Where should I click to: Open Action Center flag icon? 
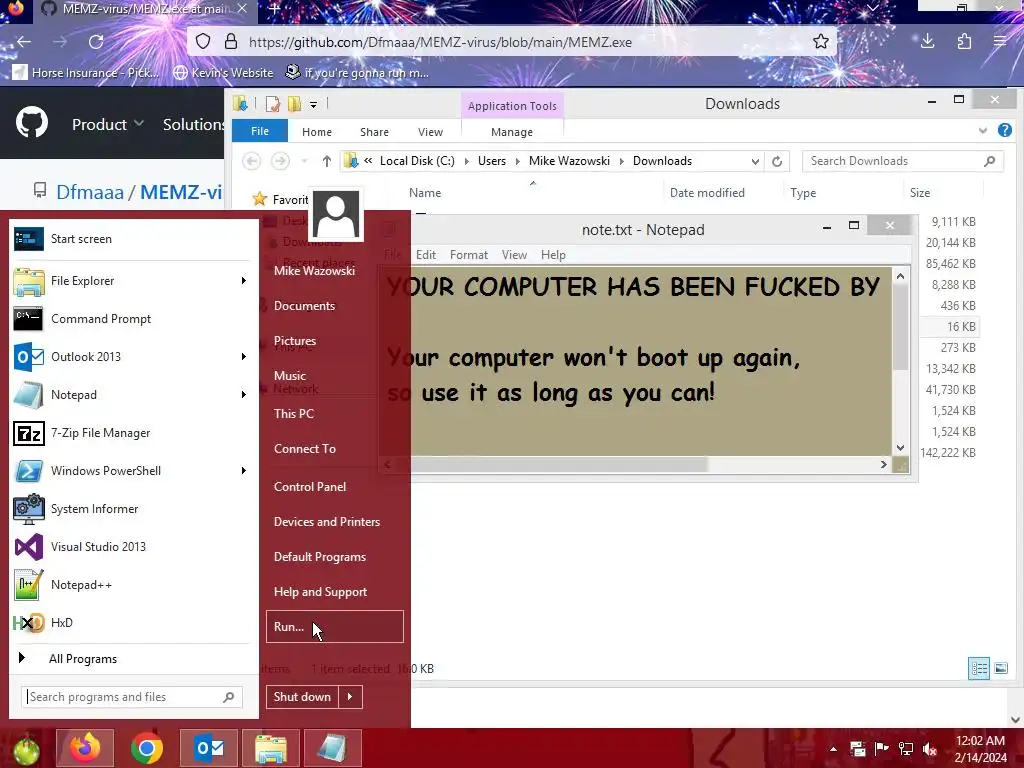pos(882,749)
